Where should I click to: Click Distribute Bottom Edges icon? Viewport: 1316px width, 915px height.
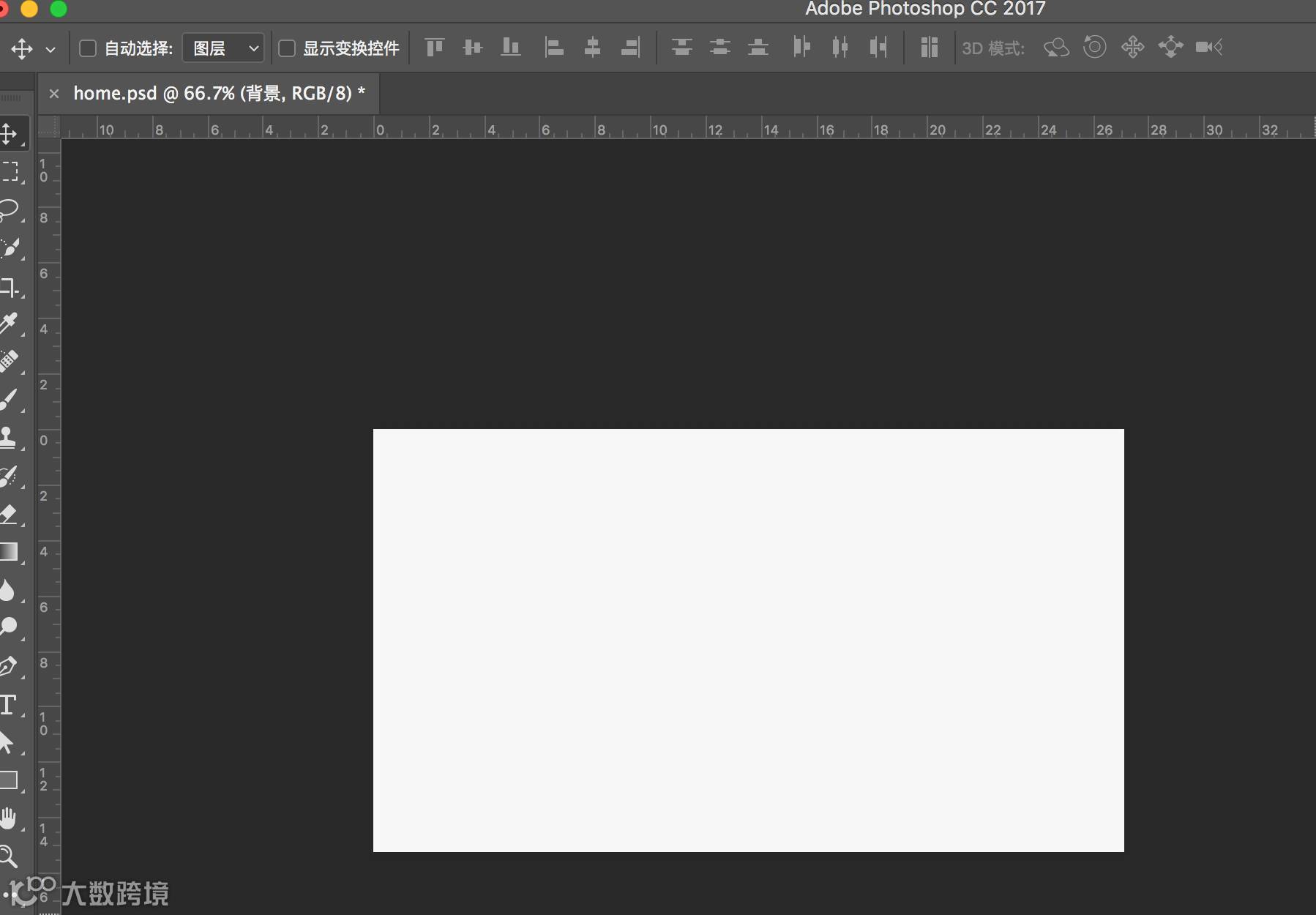[758, 48]
